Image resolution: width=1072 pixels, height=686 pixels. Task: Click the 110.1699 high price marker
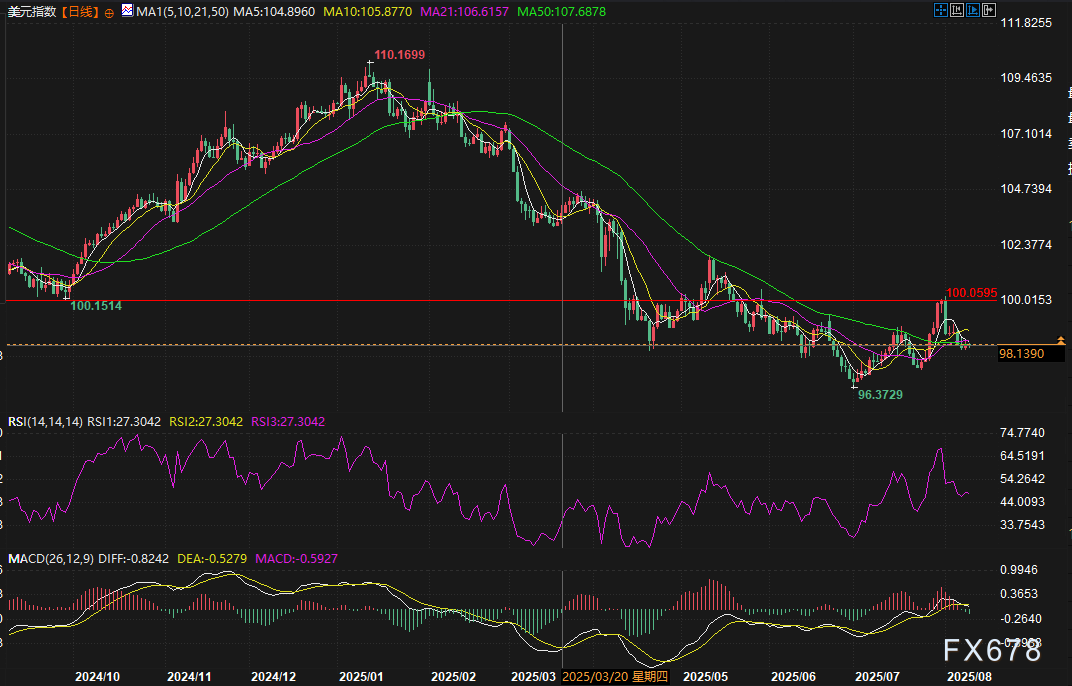pyautogui.click(x=398, y=53)
